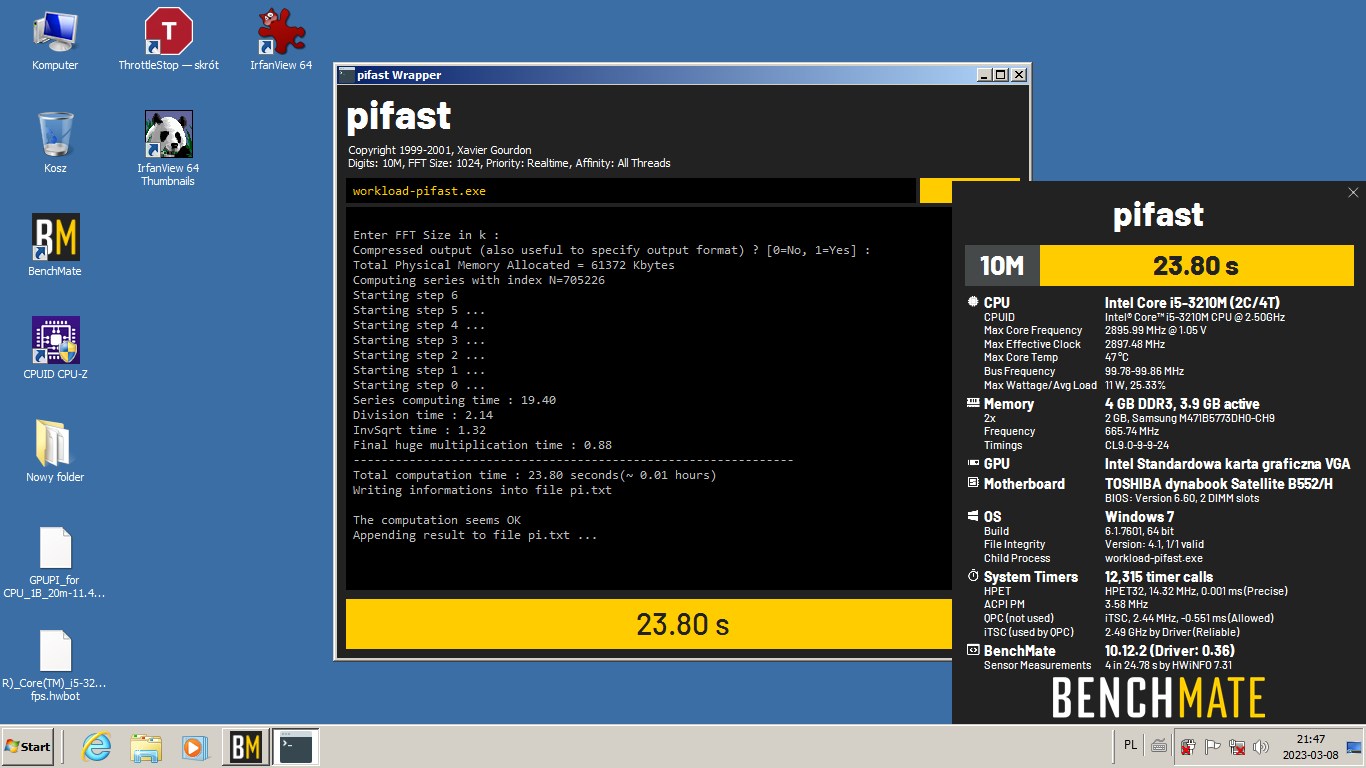Click the show desktop icon beside the clock
The height and width of the screenshot is (768, 1366).
[1354, 747]
